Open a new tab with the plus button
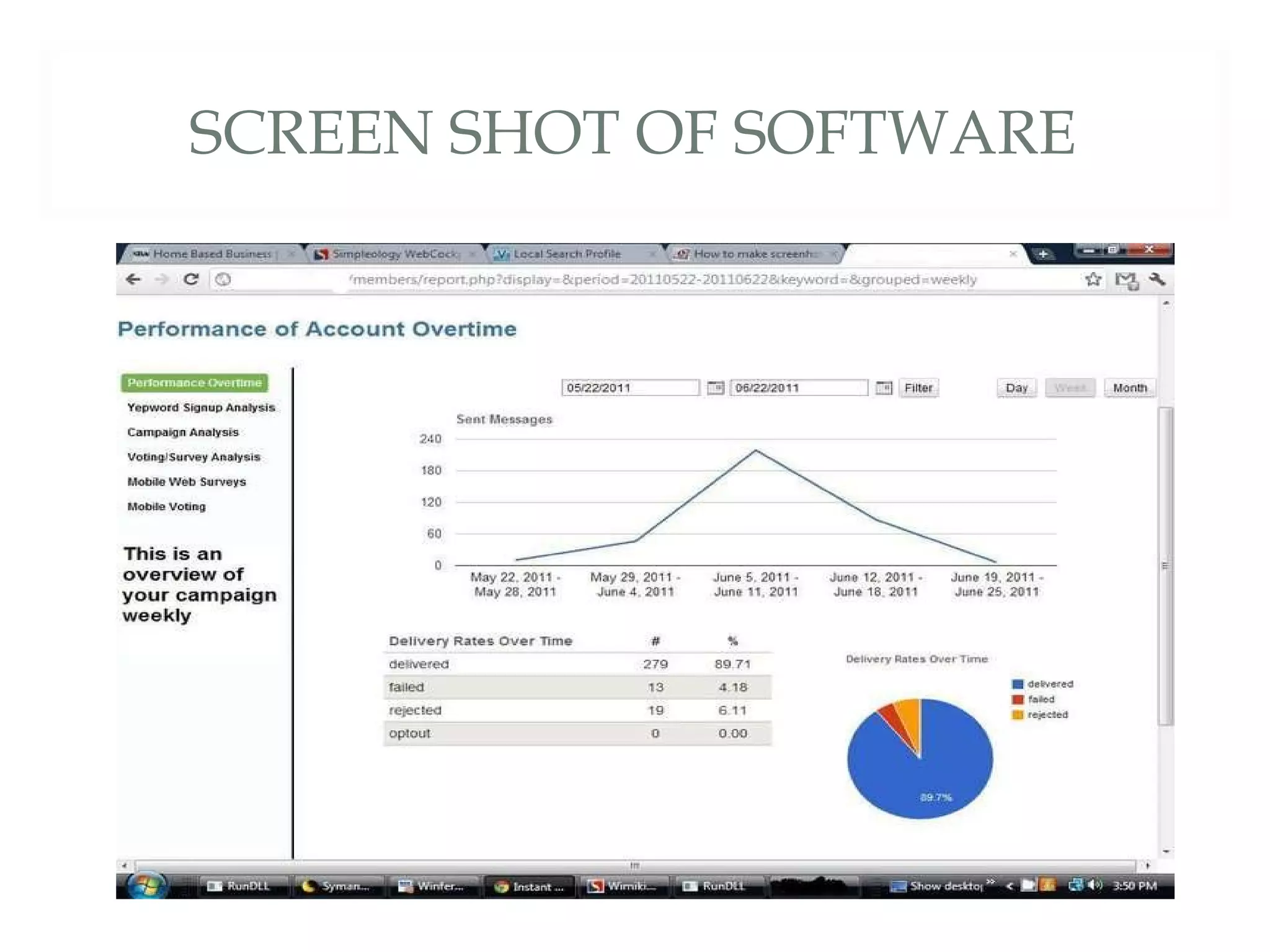 (1043, 254)
